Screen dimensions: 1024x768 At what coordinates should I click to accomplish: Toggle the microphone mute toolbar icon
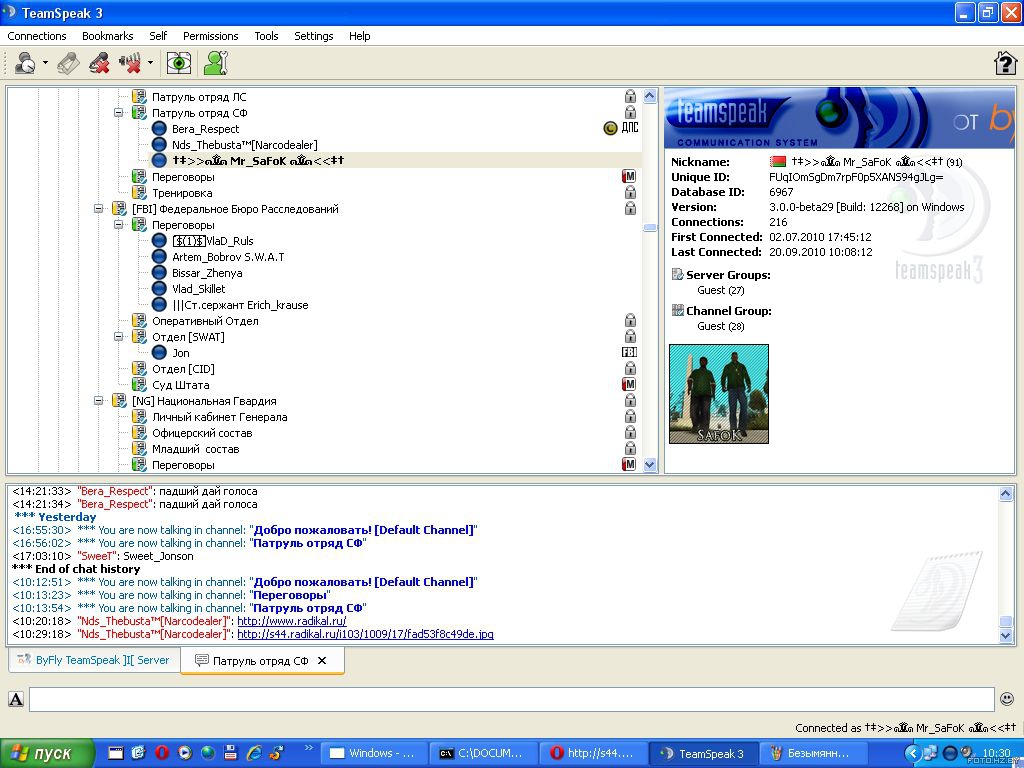coord(99,63)
